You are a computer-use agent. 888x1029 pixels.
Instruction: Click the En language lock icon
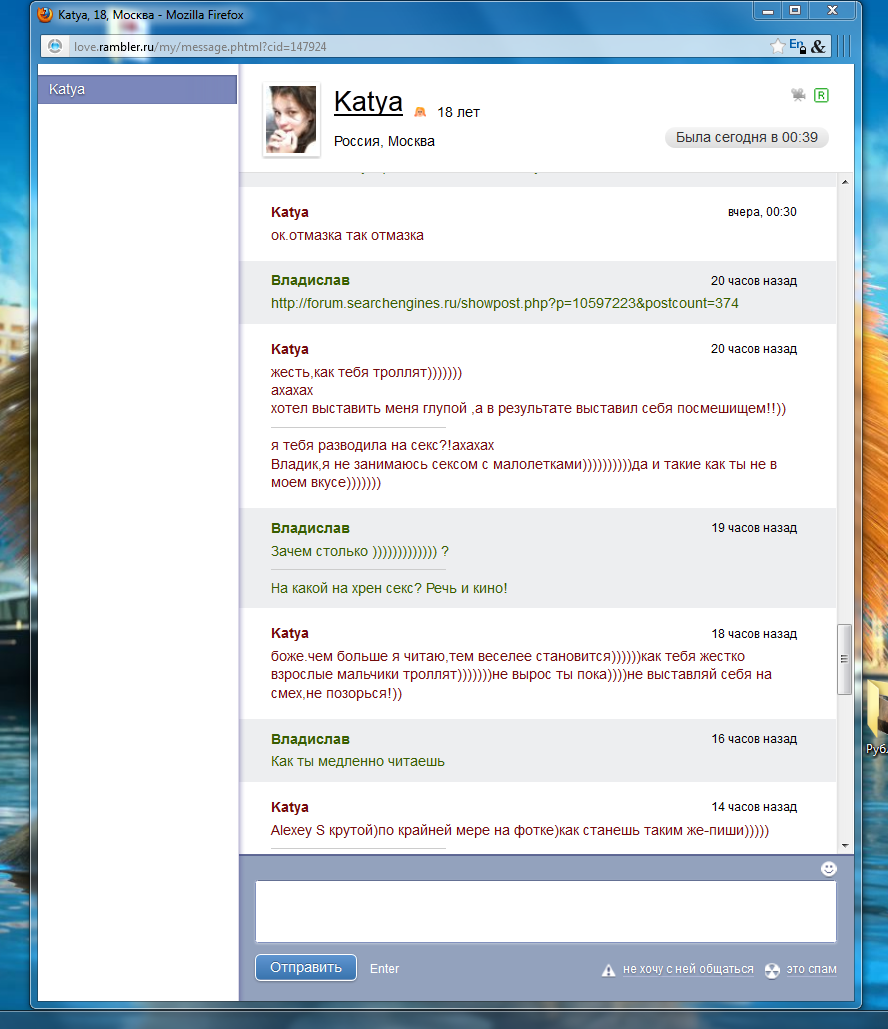coord(797,46)
